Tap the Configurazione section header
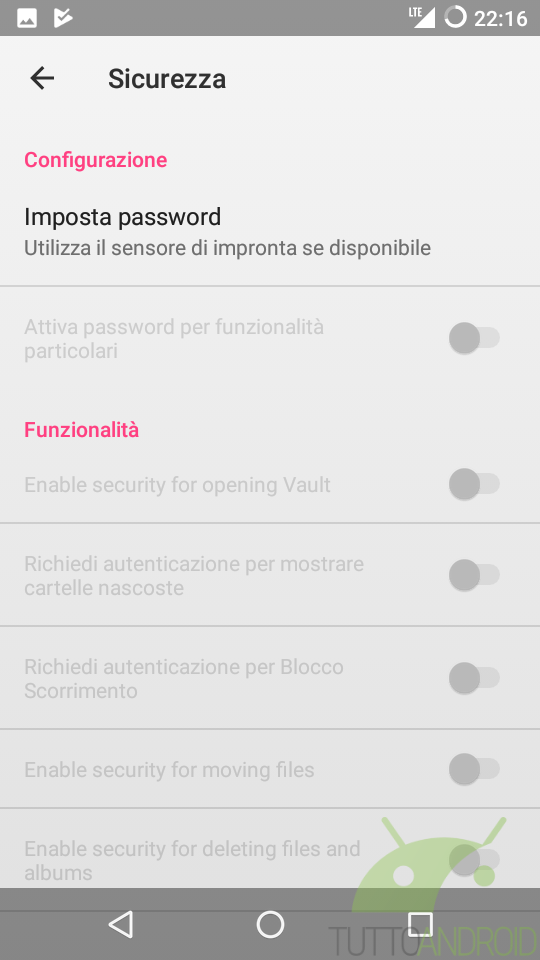Screen dimensions: 540x960 (96, 160)
